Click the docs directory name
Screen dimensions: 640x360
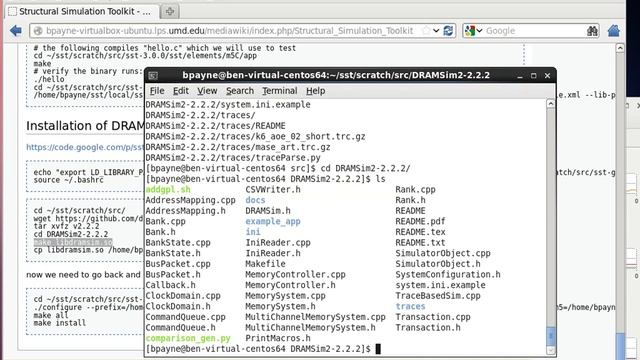[x=255, y=200]
